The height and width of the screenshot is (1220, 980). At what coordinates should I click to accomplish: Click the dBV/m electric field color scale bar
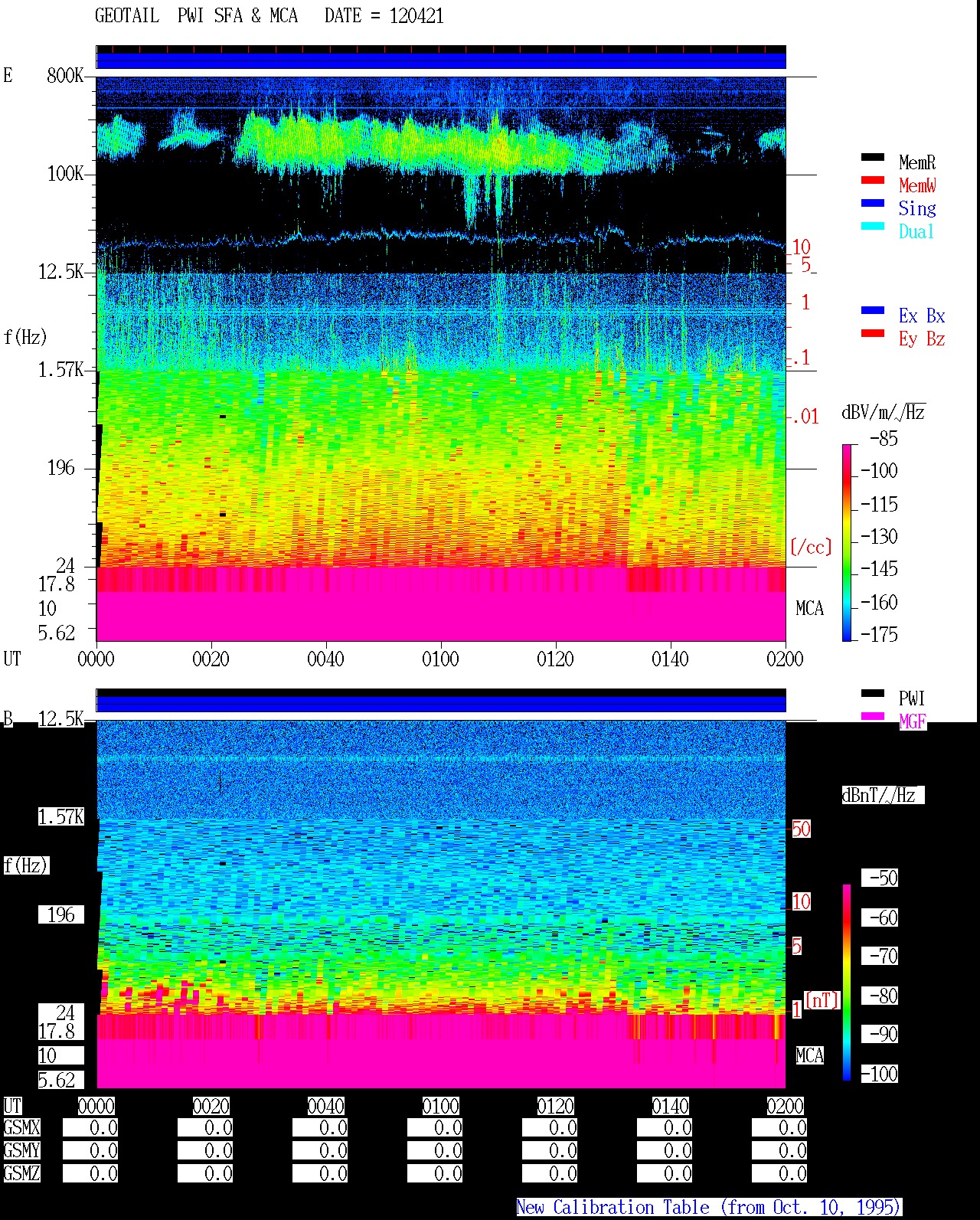tap(847, 542)
